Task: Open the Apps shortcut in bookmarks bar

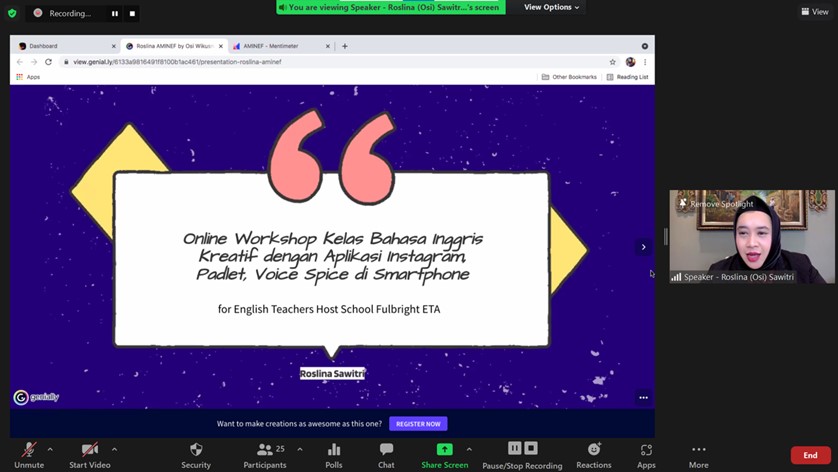Action: (x=28, y=77)
